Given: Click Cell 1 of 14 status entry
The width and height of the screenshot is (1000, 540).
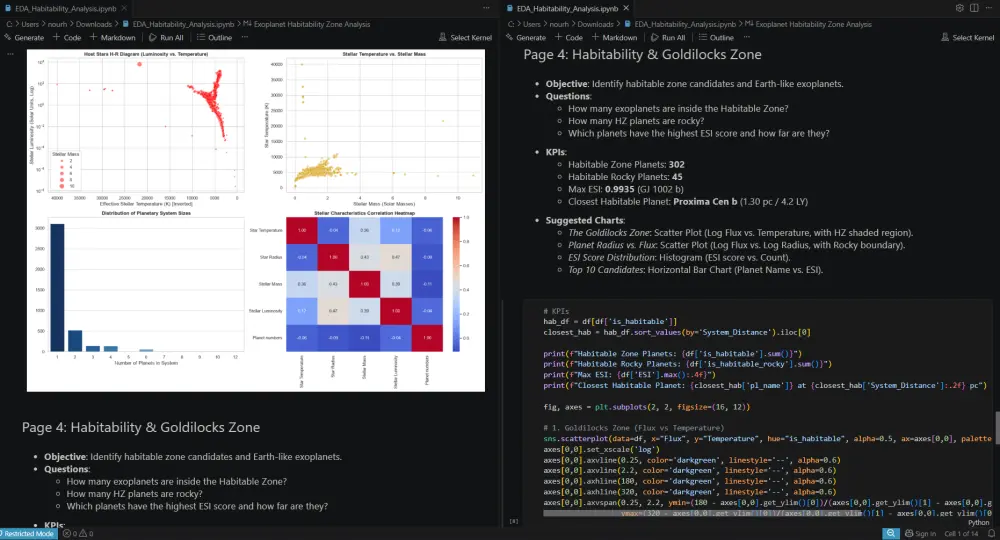Looking at the screenshot, I should (x=960, y=534).
